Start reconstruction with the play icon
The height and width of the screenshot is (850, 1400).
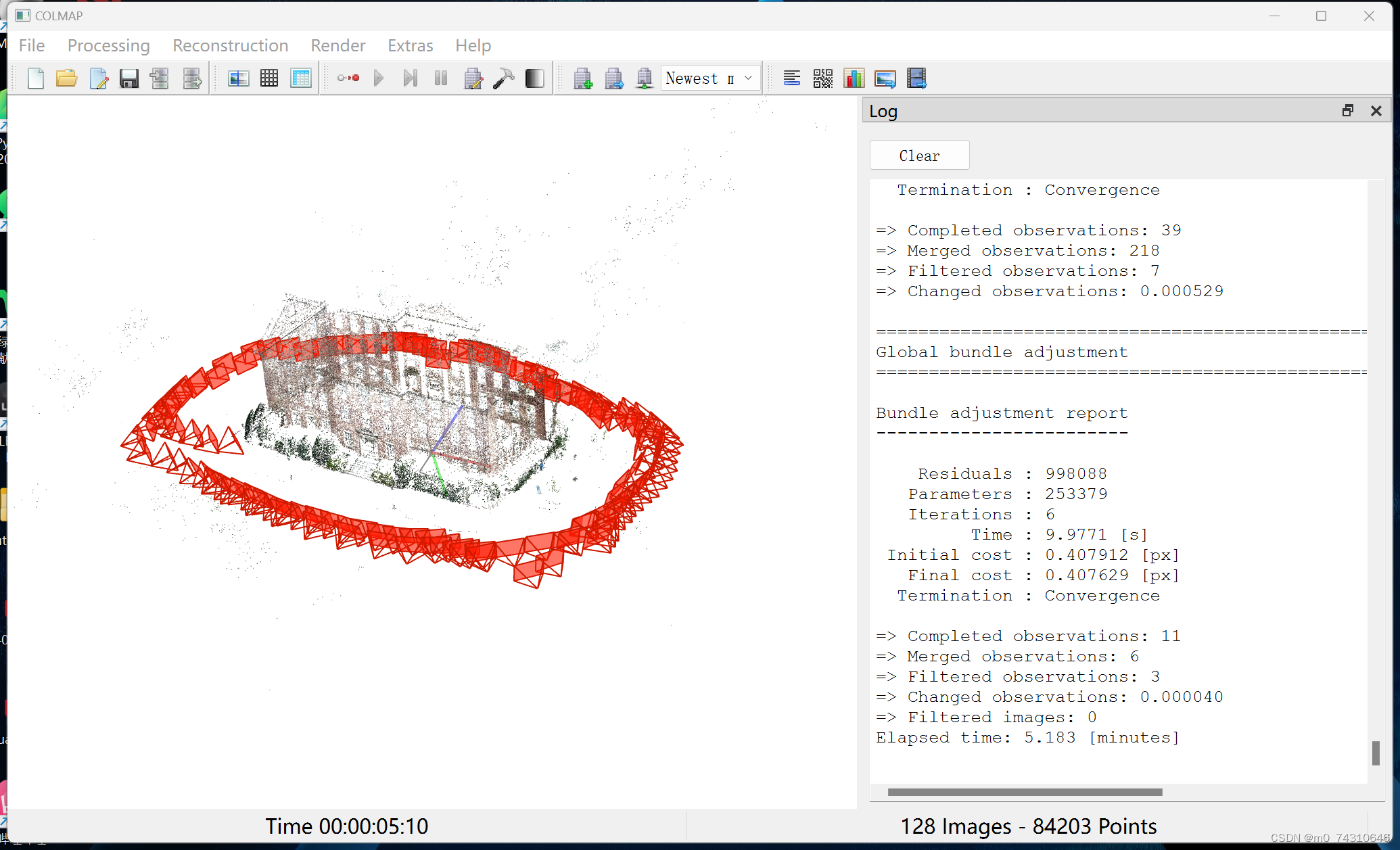(379, 78)
